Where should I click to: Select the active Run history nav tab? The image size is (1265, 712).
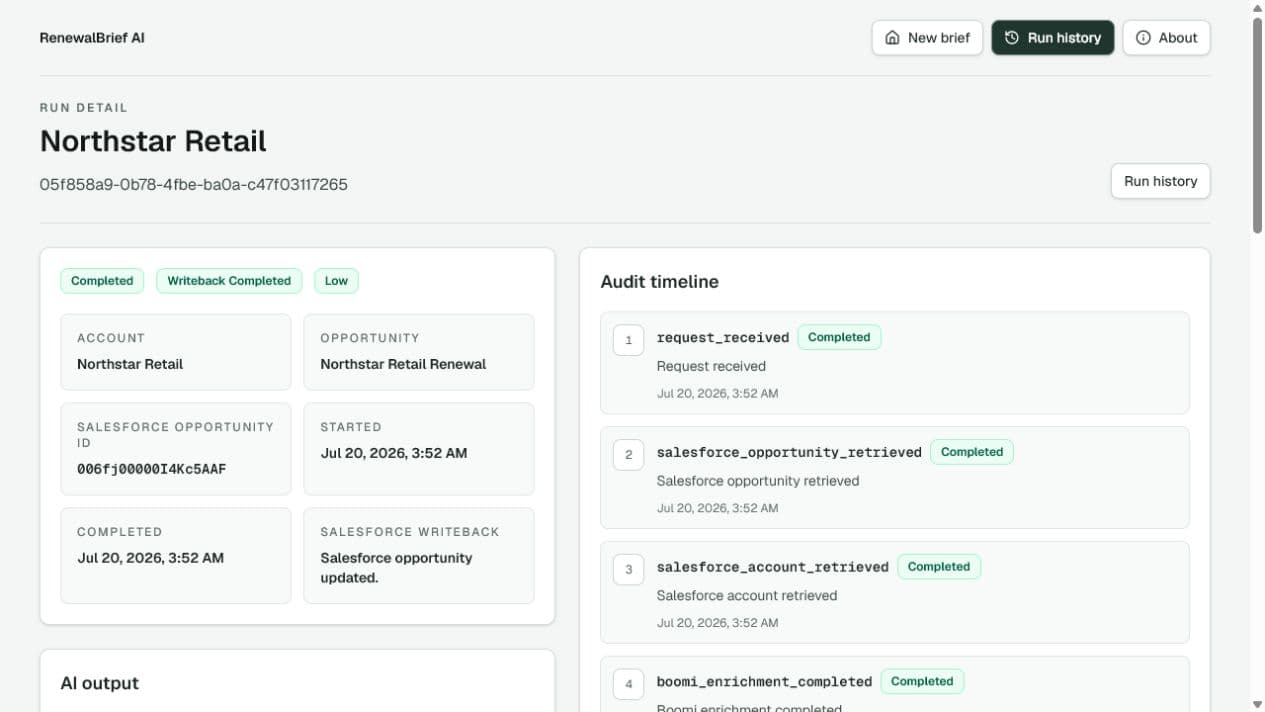(x=1052, y=38)
